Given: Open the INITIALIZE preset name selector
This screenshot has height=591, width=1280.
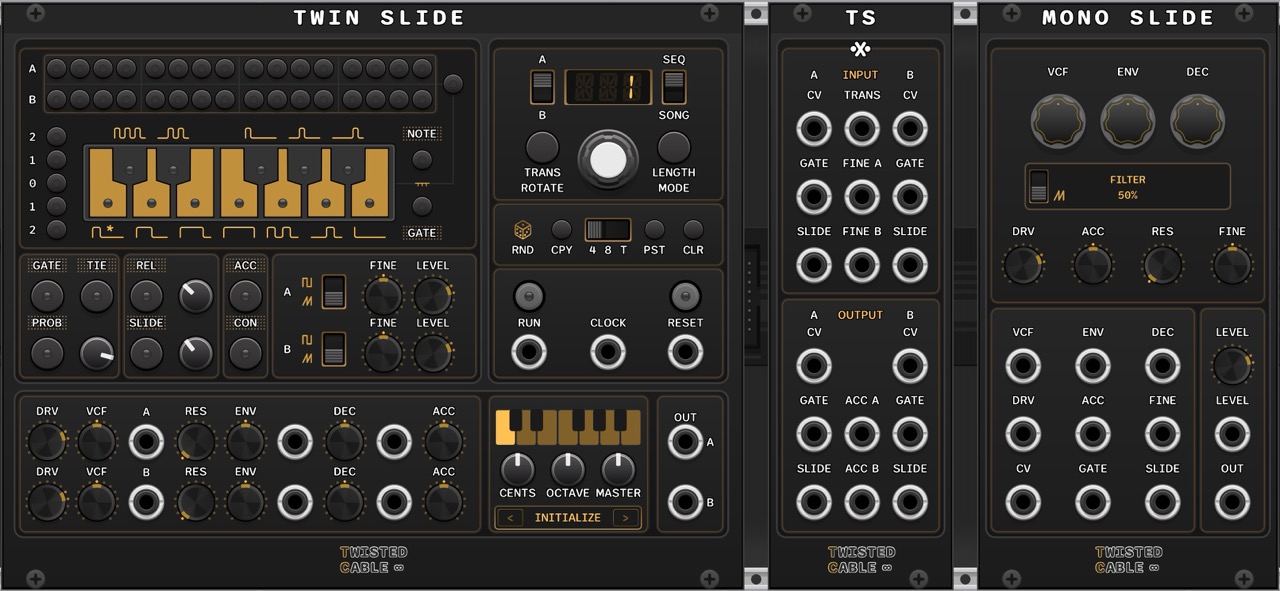Looking at the screenshot, I should tap(567, 518).
